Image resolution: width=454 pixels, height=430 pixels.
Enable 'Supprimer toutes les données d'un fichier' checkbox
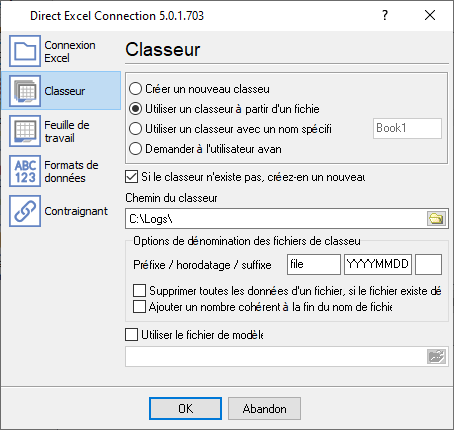(x=139, y=291)
